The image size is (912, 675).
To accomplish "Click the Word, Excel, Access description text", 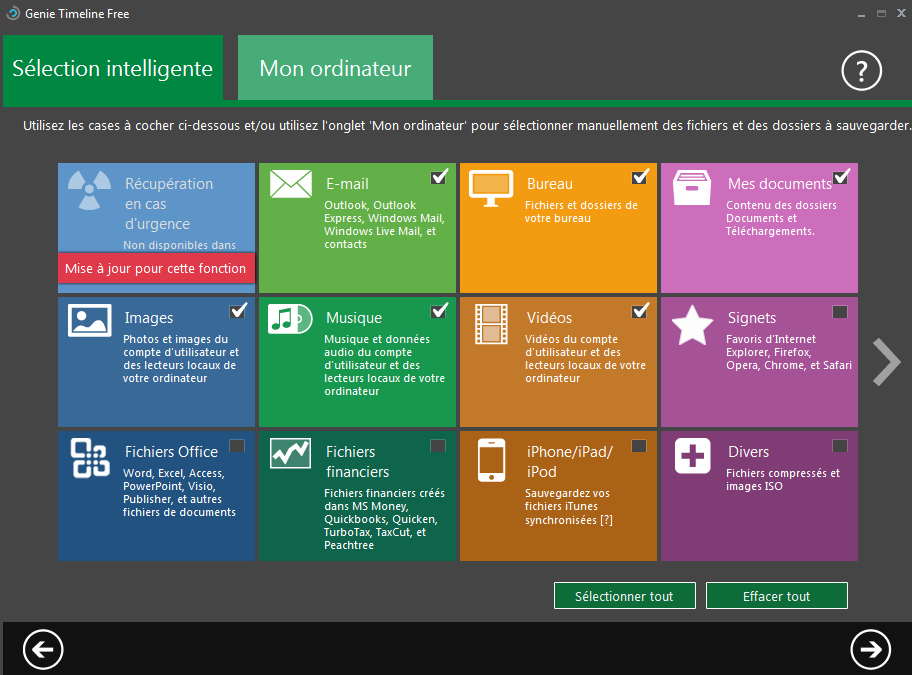I will pyautogui.click(x=179, y=492).
